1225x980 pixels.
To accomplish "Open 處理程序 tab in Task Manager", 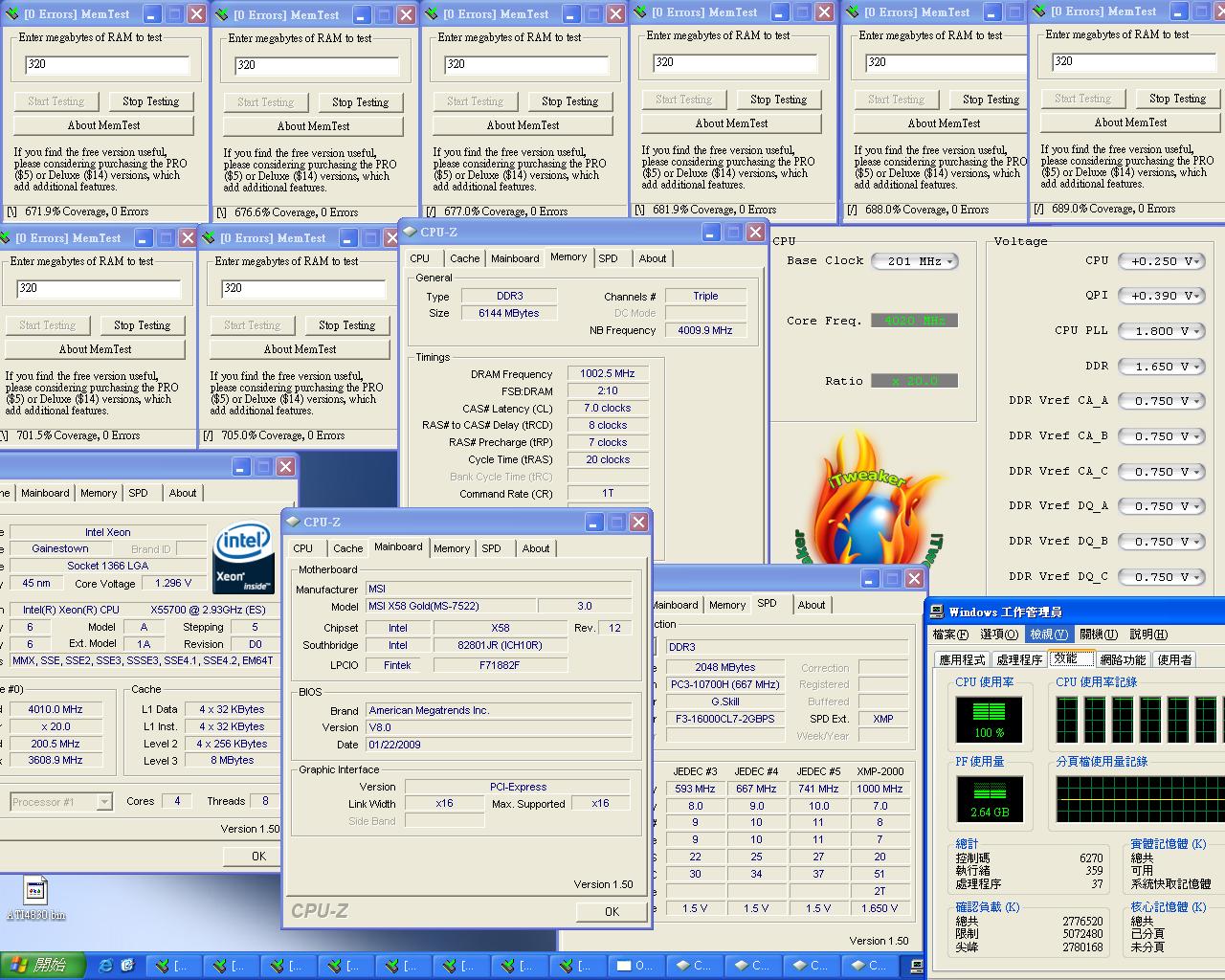I will tap(1019, 659).
